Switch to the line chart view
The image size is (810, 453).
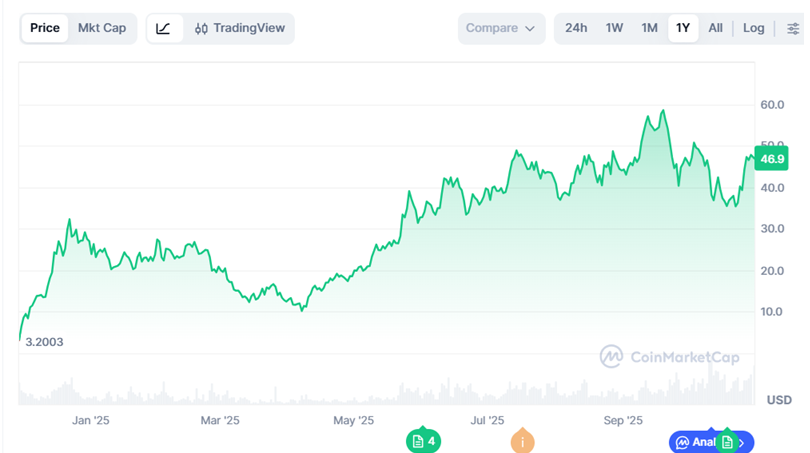coord(164,28)
